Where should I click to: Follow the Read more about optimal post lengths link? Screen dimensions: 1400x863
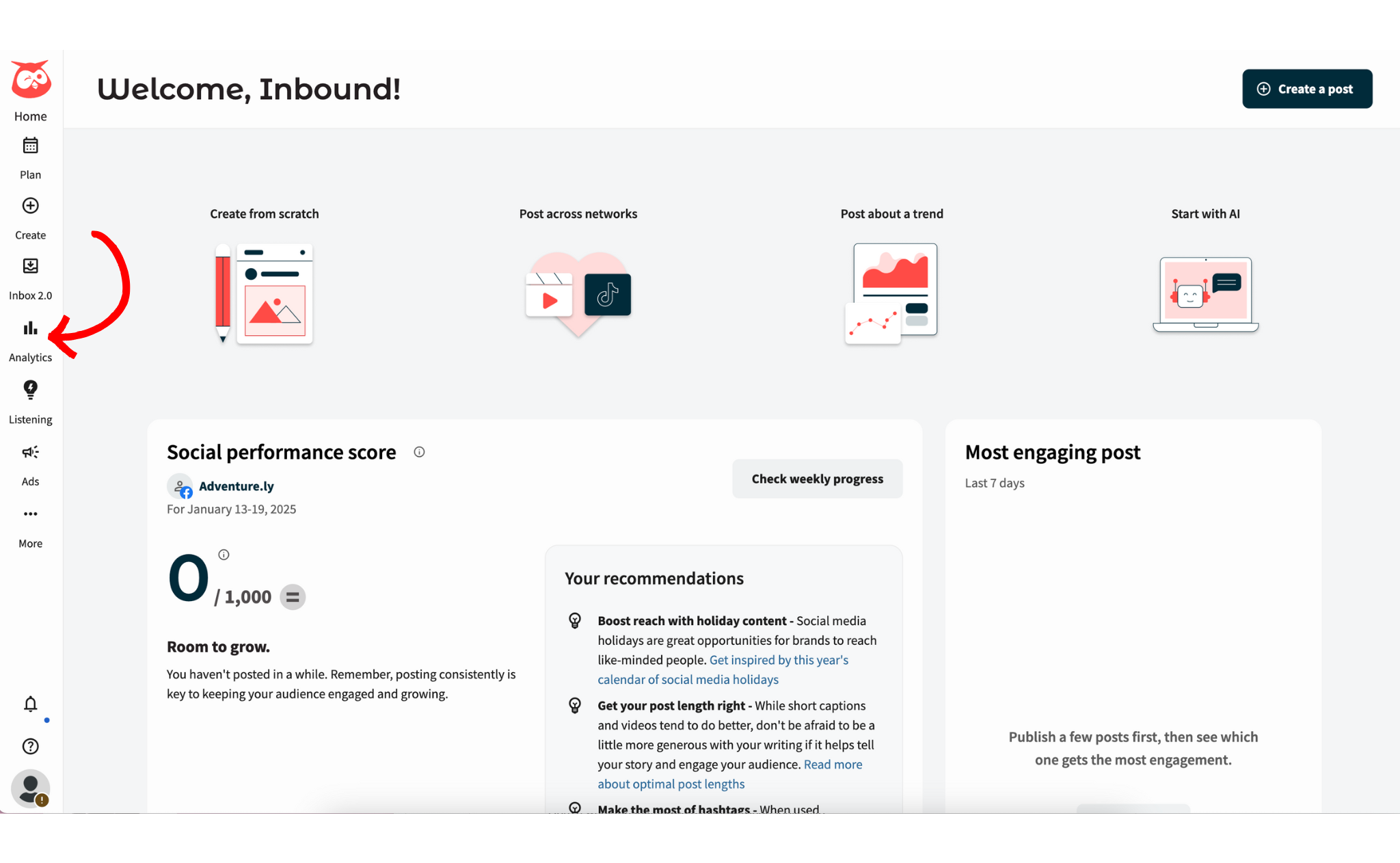tap(729, 774)
